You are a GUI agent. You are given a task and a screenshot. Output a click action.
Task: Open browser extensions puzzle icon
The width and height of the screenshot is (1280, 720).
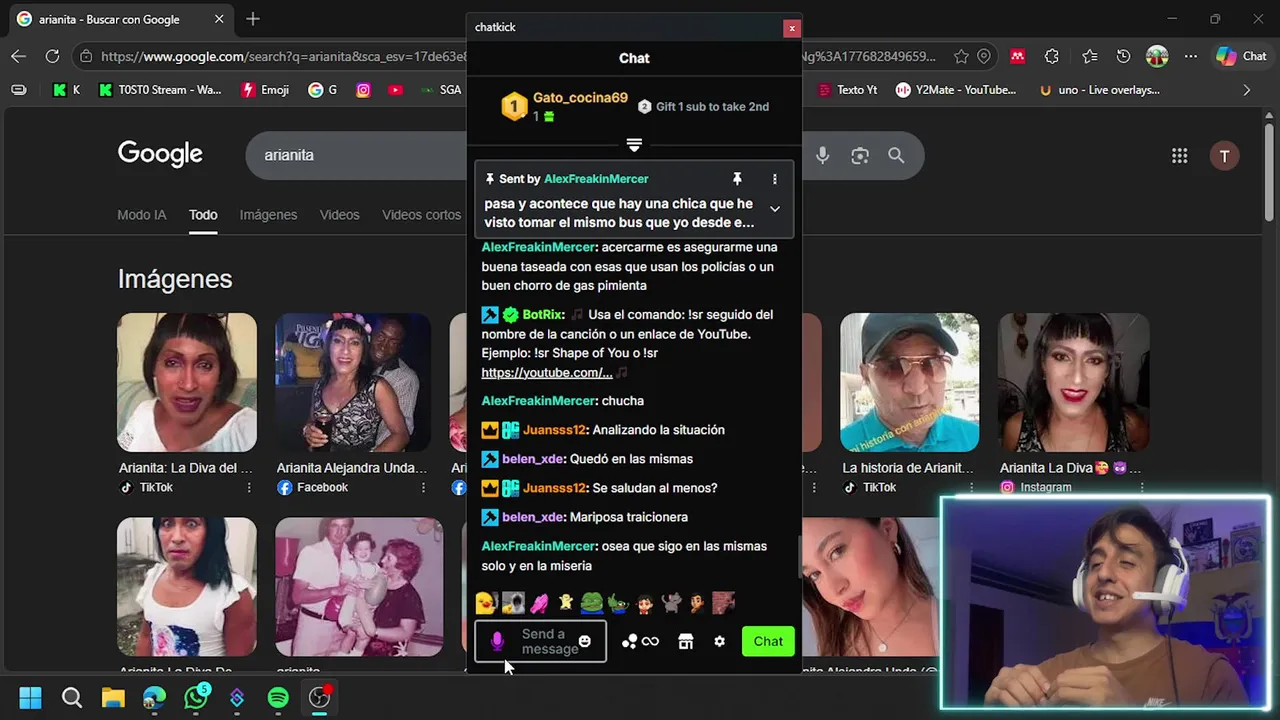[1051, 57]
